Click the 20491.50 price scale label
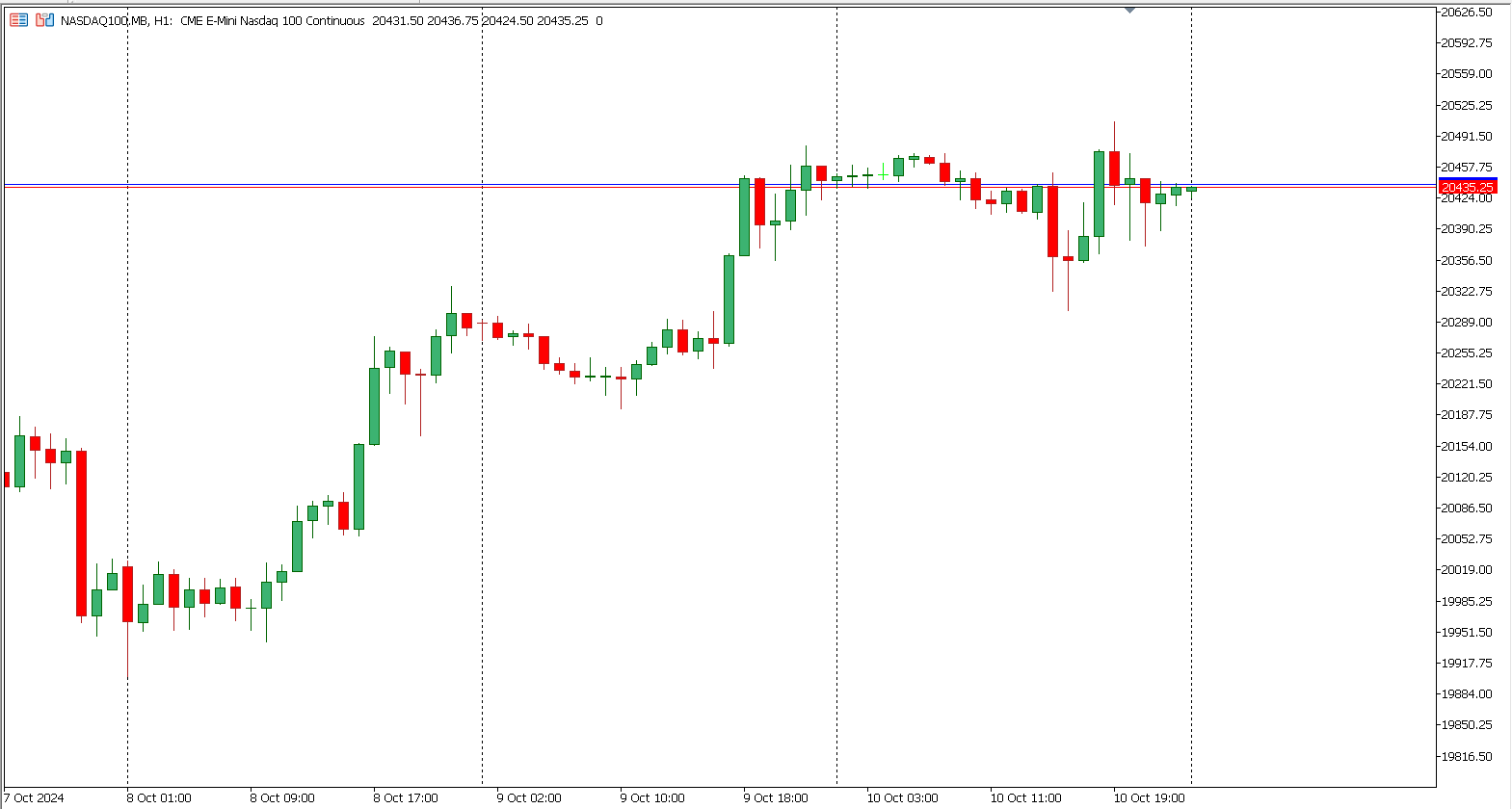Viewport: 1512px width, 809px height. coord(1466,136)
